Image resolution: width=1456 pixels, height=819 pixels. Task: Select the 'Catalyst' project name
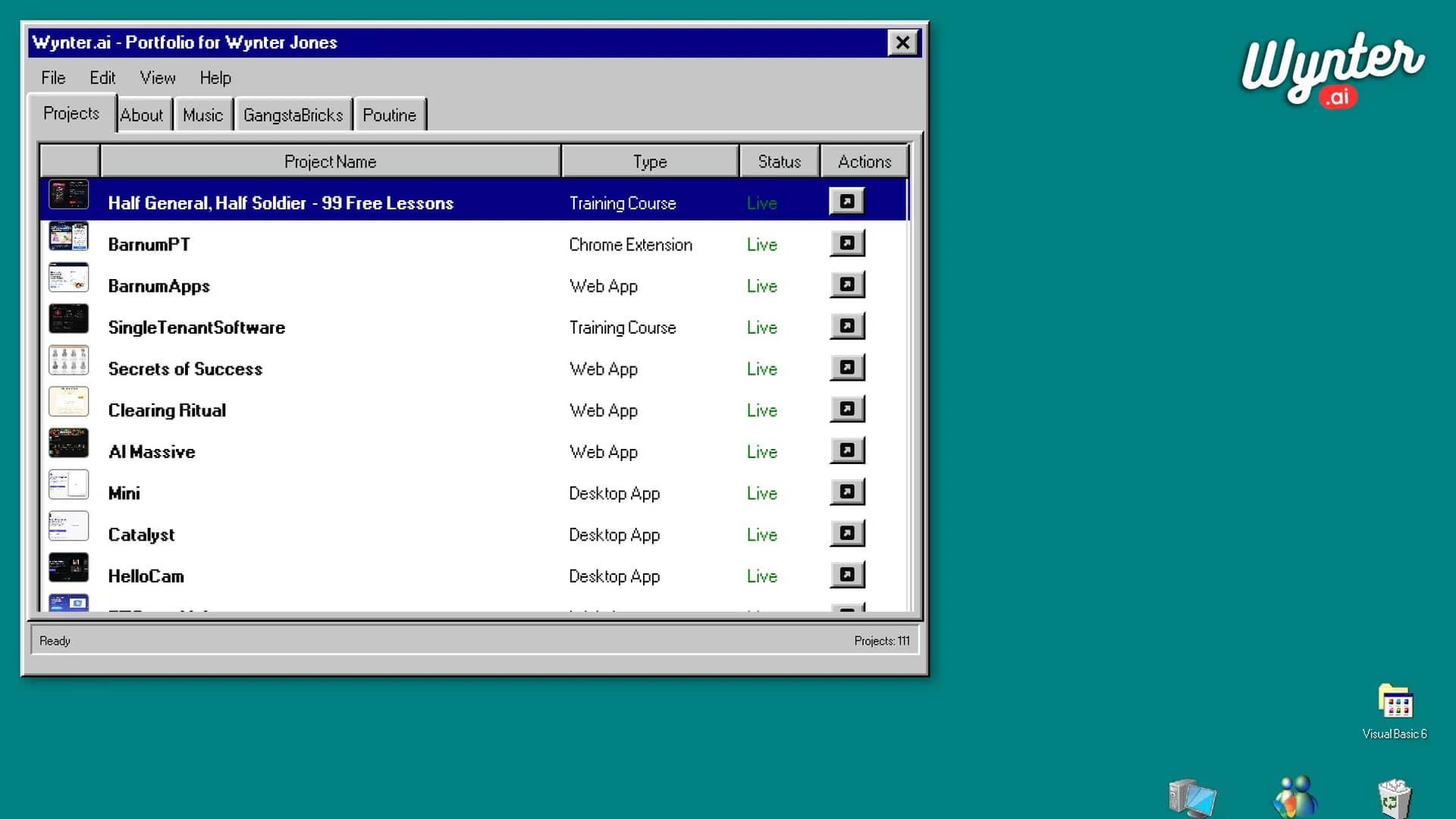click(x=141, y=535)
